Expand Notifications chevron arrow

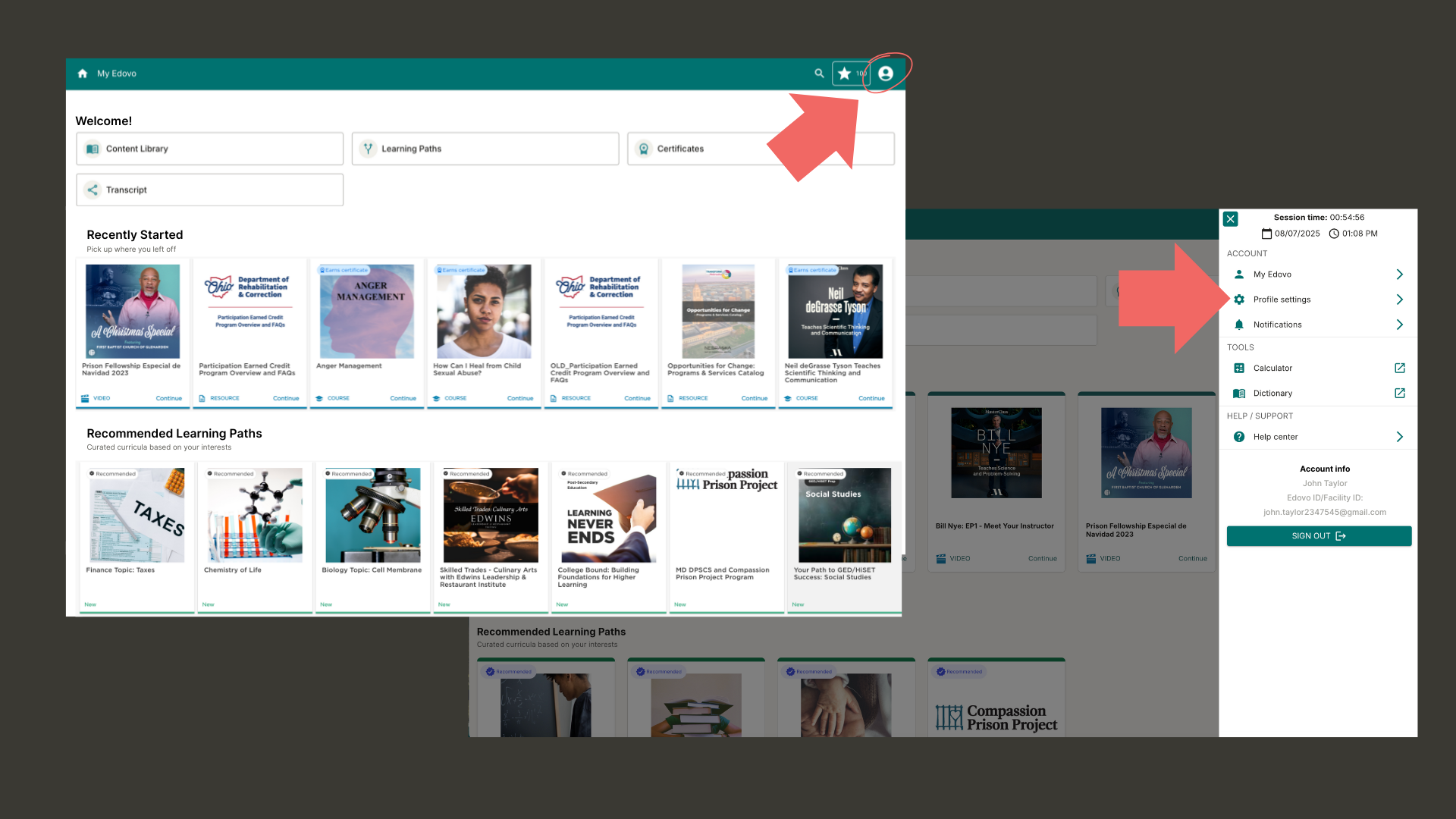1399,325
